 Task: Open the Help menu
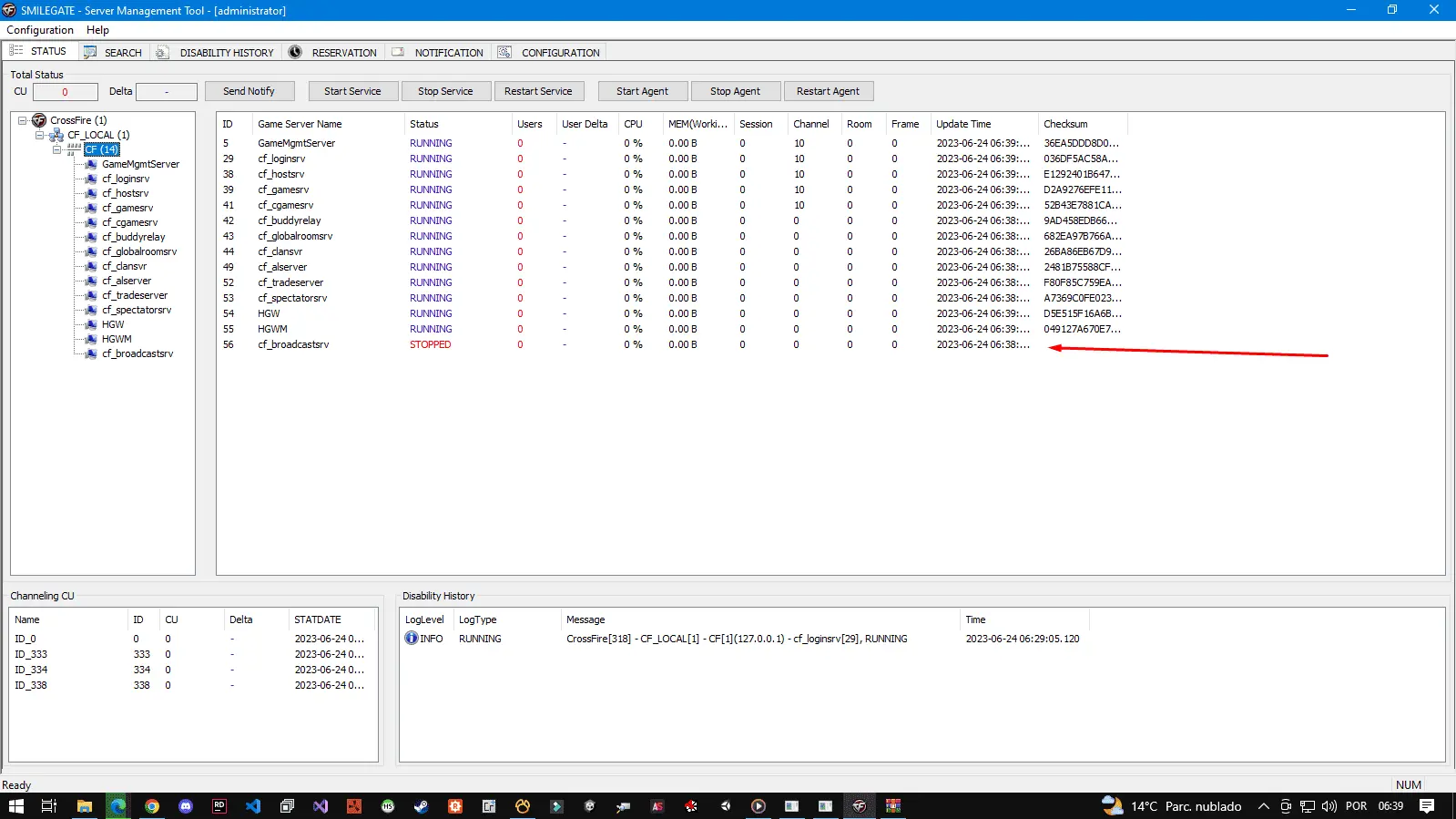97,30
